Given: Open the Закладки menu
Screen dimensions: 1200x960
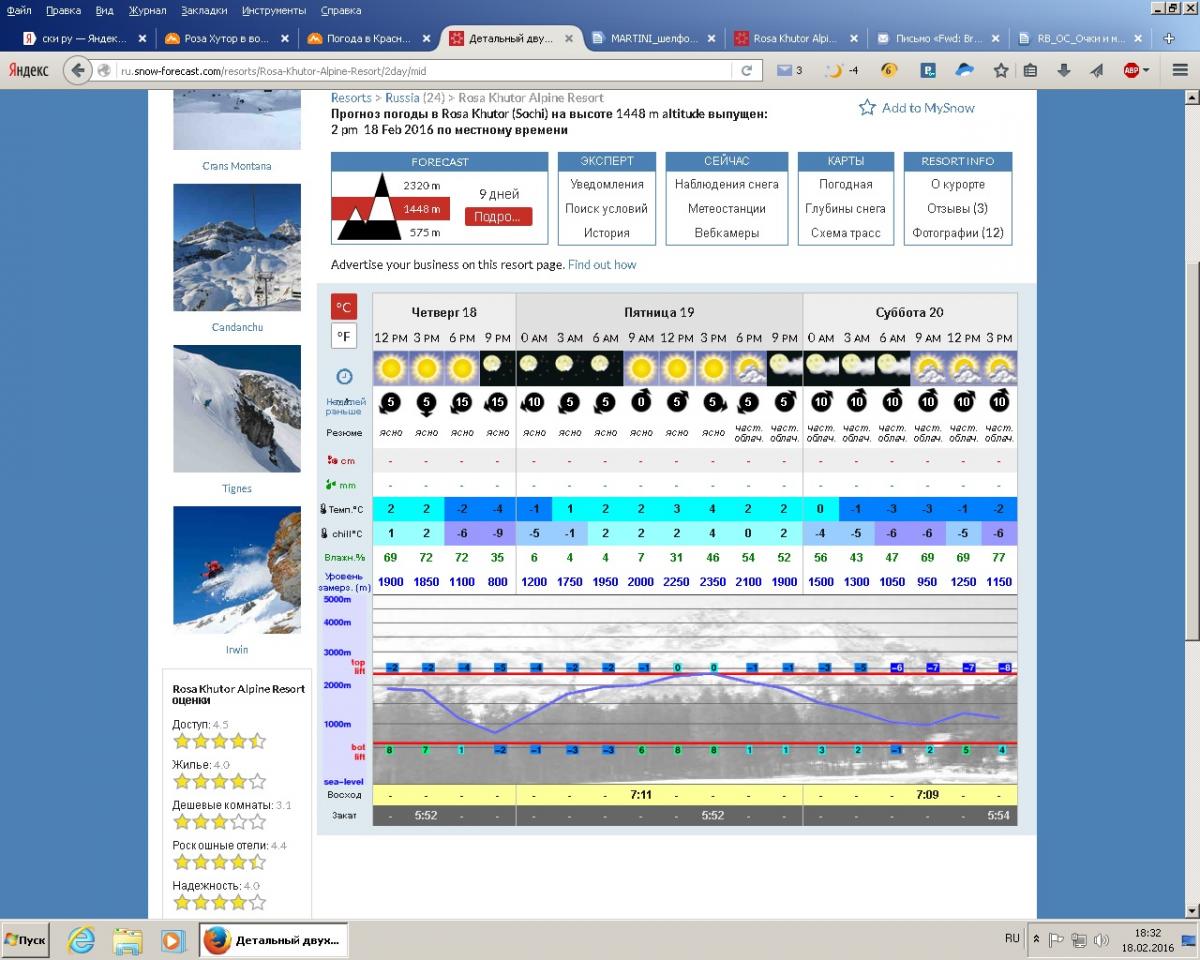Looking at the screenshot, I should point(204,10).
